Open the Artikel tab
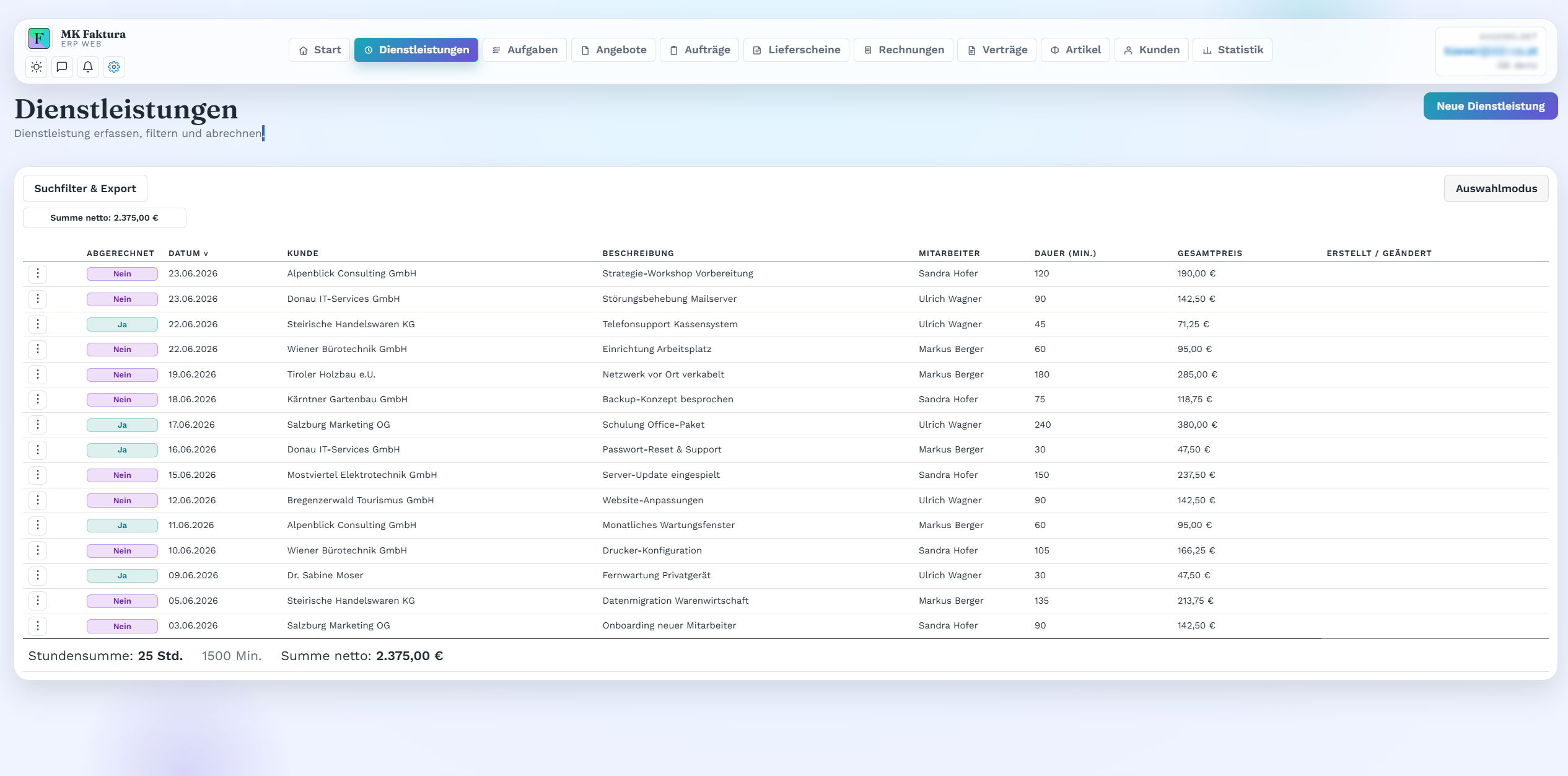 [x=1075, y=50]
